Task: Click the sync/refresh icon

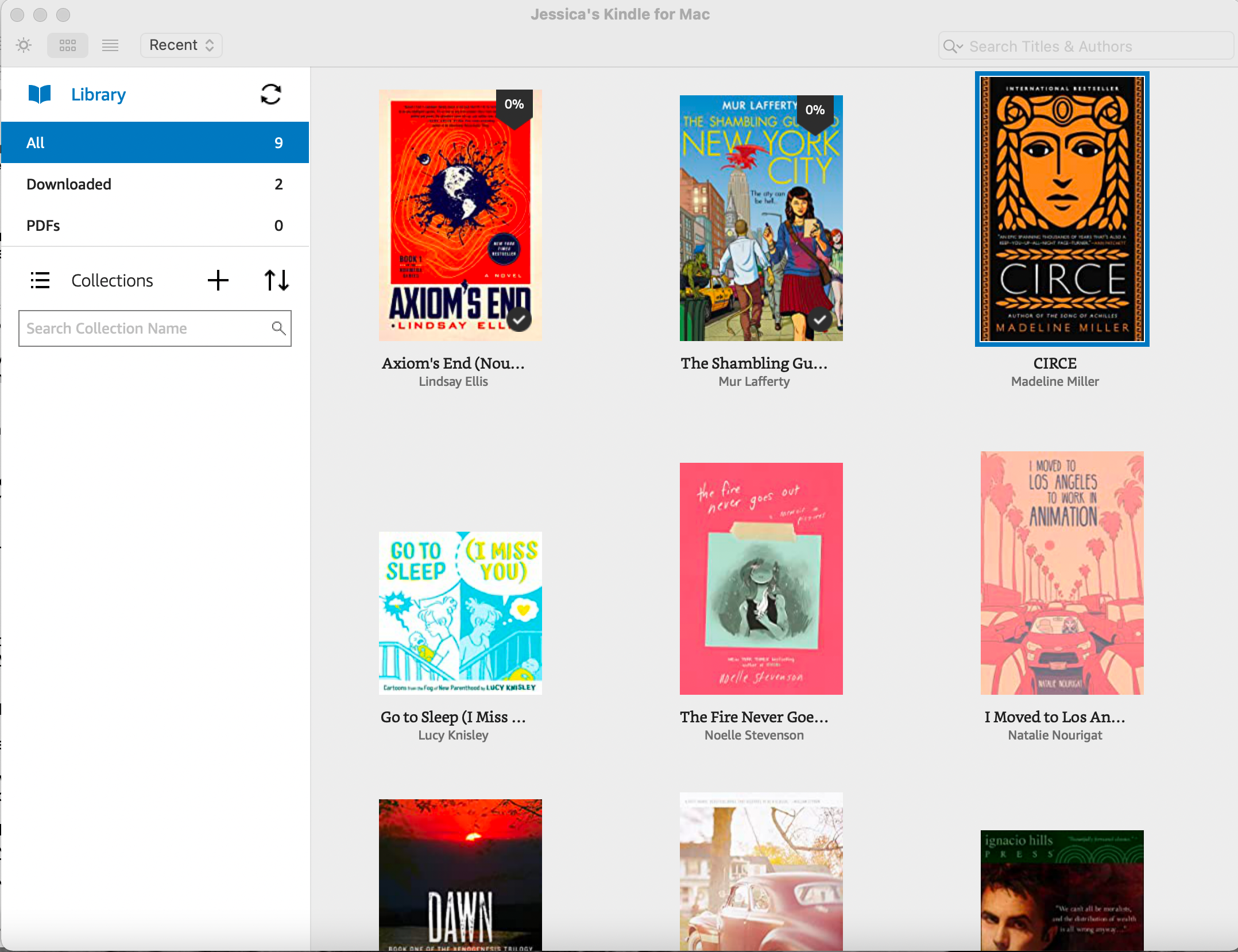Action: tap(270, 94)
